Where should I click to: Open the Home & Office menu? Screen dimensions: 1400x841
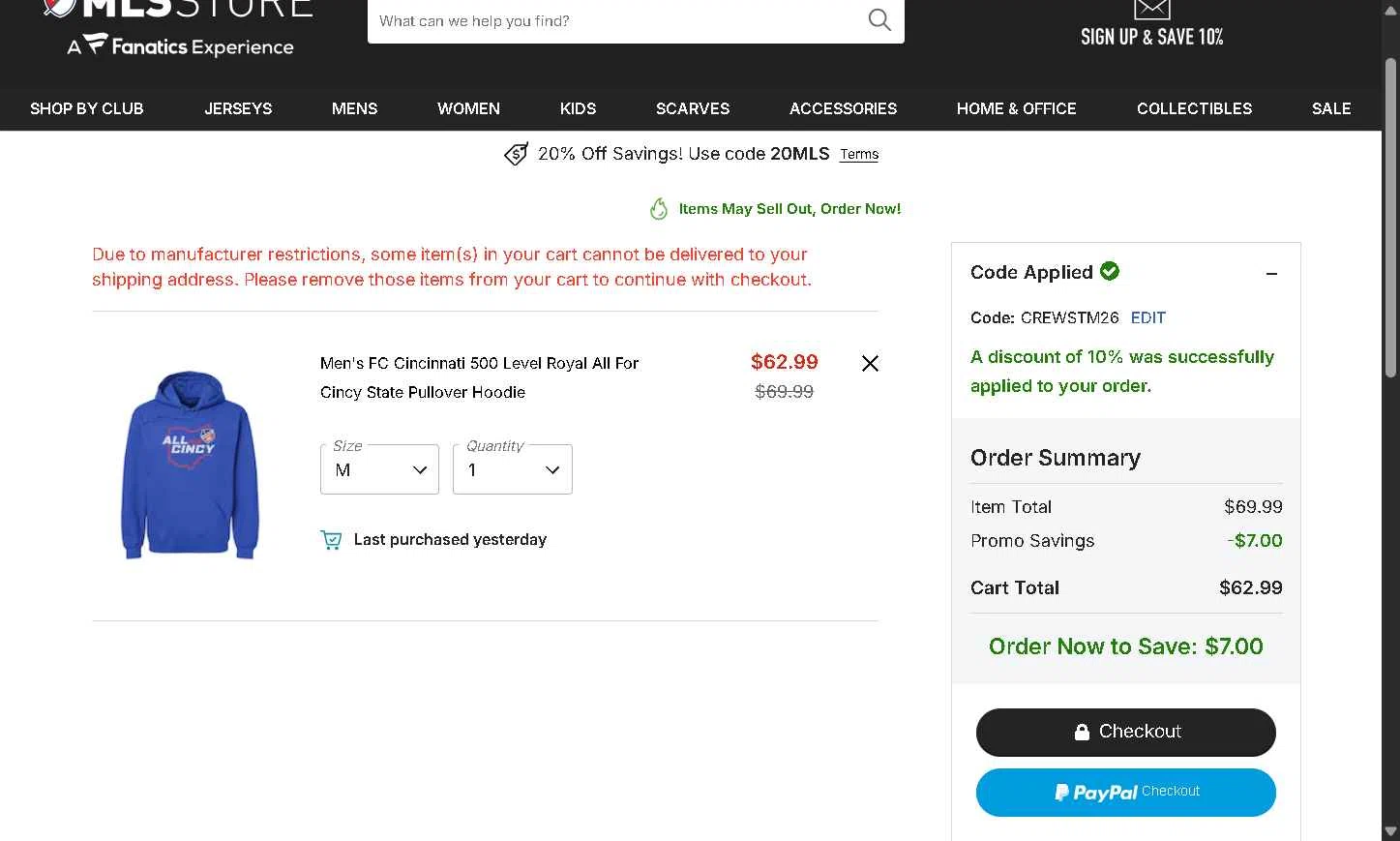pyautogui.click(x=1016, y=108)
